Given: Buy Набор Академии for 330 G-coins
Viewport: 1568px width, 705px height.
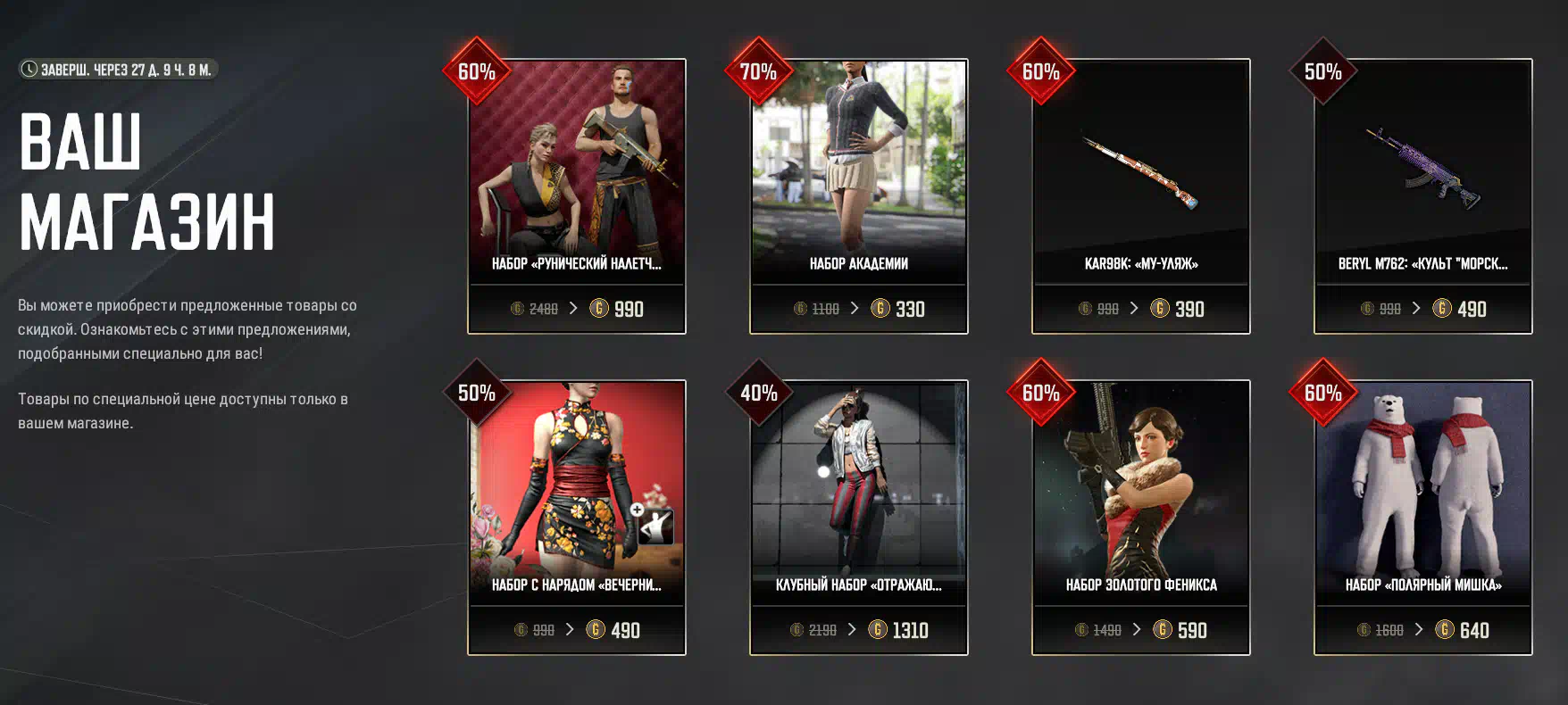Looking at the screenshot, I should [x=859, y=309].
